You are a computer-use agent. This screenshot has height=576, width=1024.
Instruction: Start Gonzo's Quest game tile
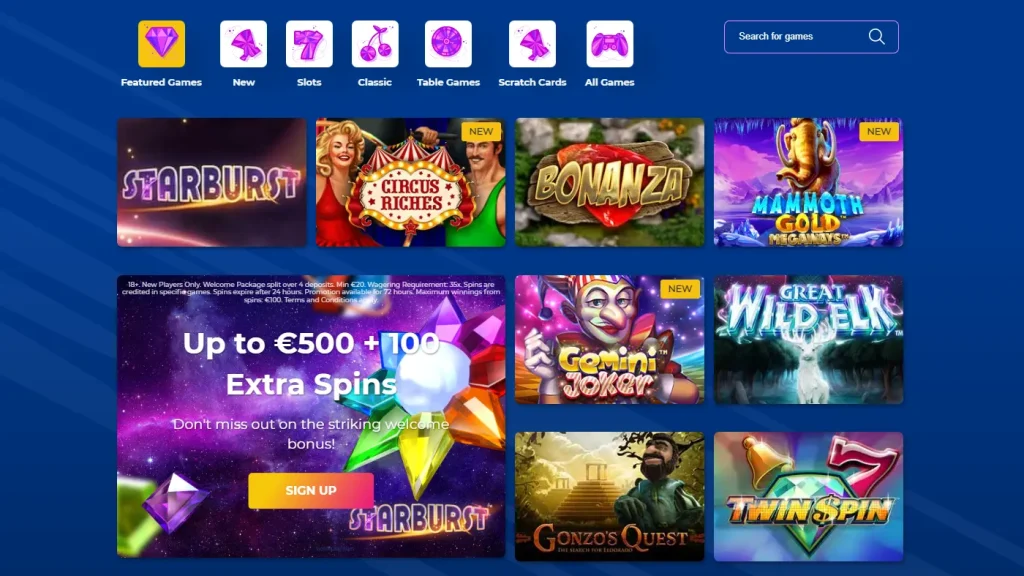pos(609,496)
